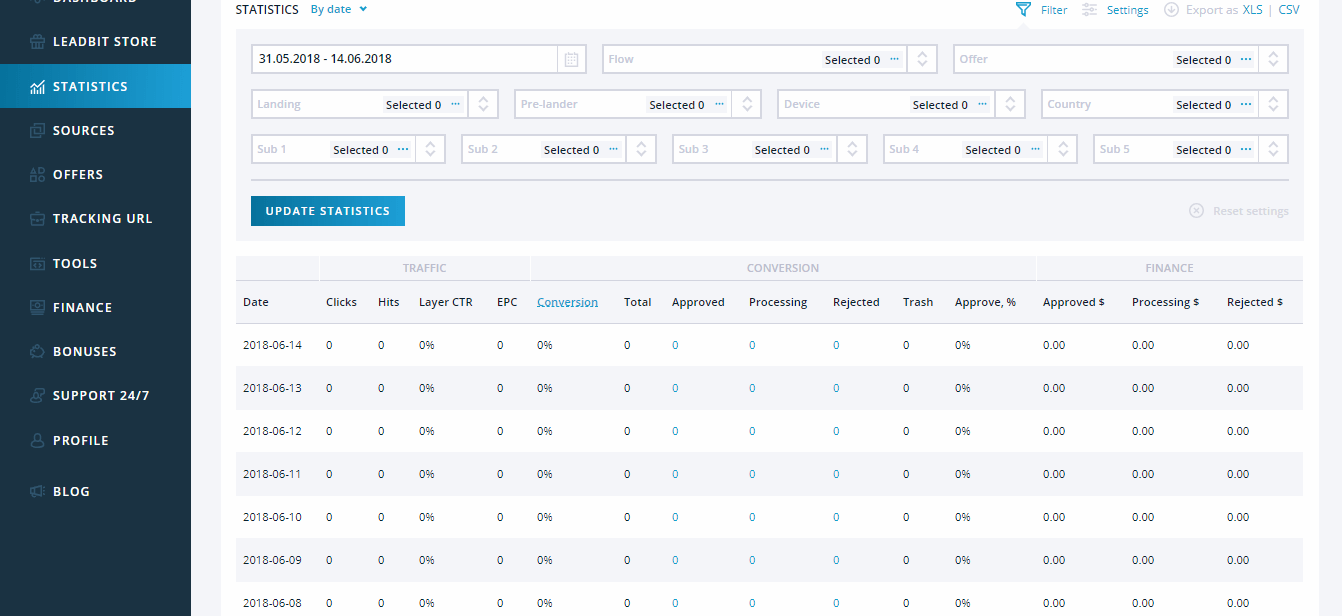Click the calendar icon in date field

pos(571,60)
